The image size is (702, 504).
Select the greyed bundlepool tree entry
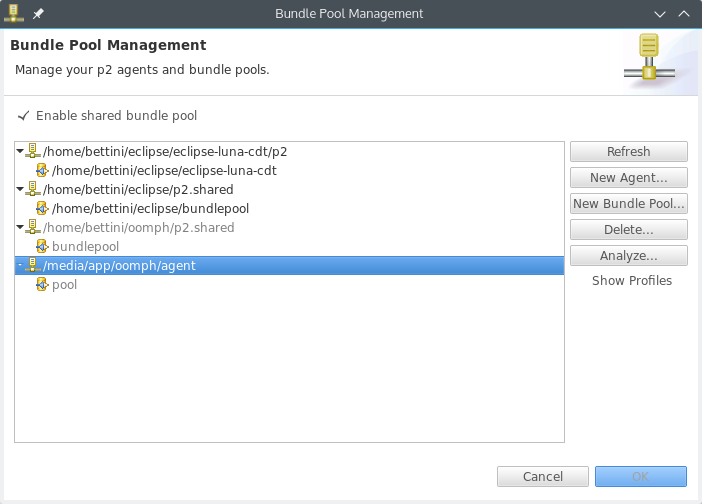pos(85,246)
